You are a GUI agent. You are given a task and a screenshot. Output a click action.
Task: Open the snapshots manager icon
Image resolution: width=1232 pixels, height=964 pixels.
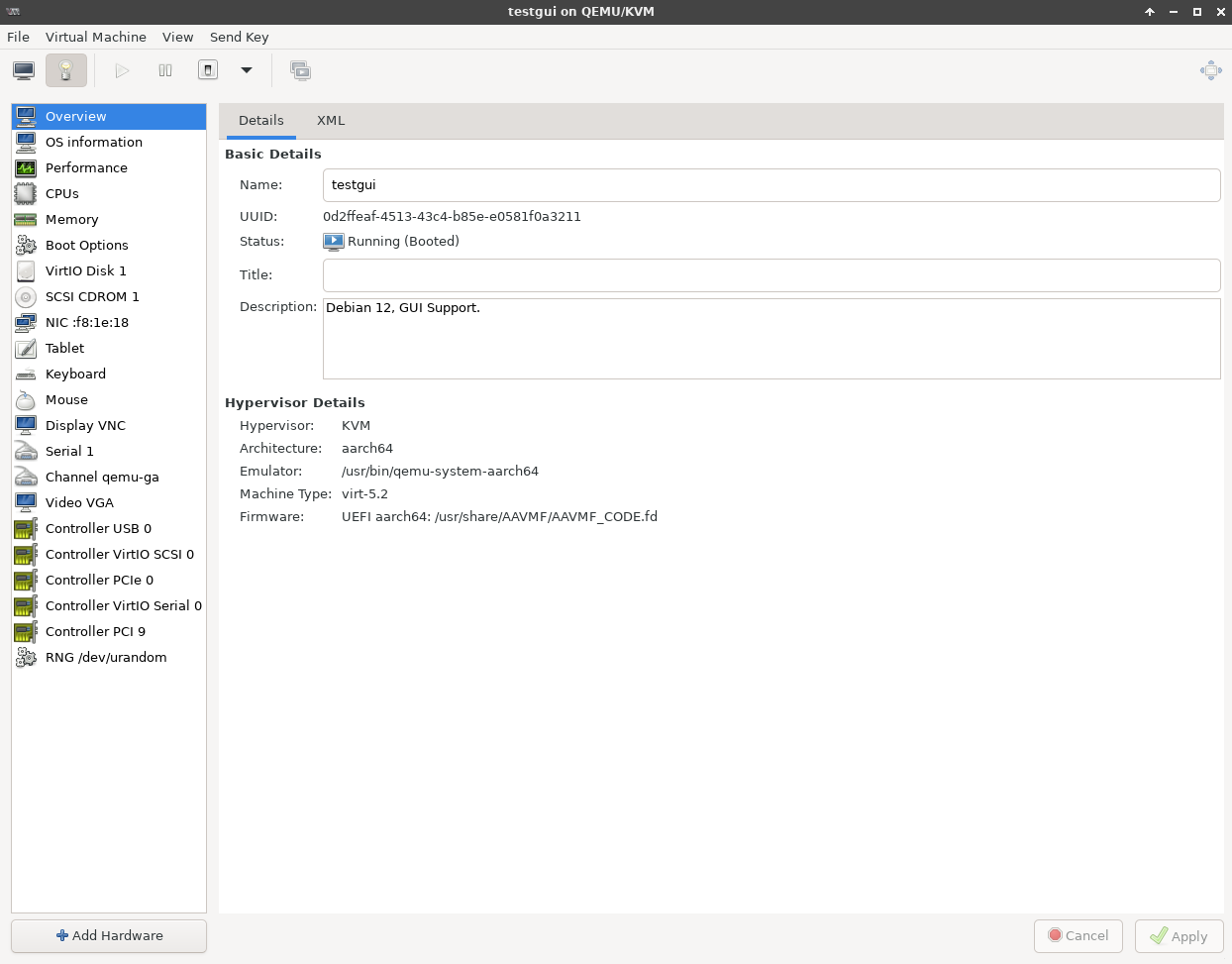[x=300, y=70]
